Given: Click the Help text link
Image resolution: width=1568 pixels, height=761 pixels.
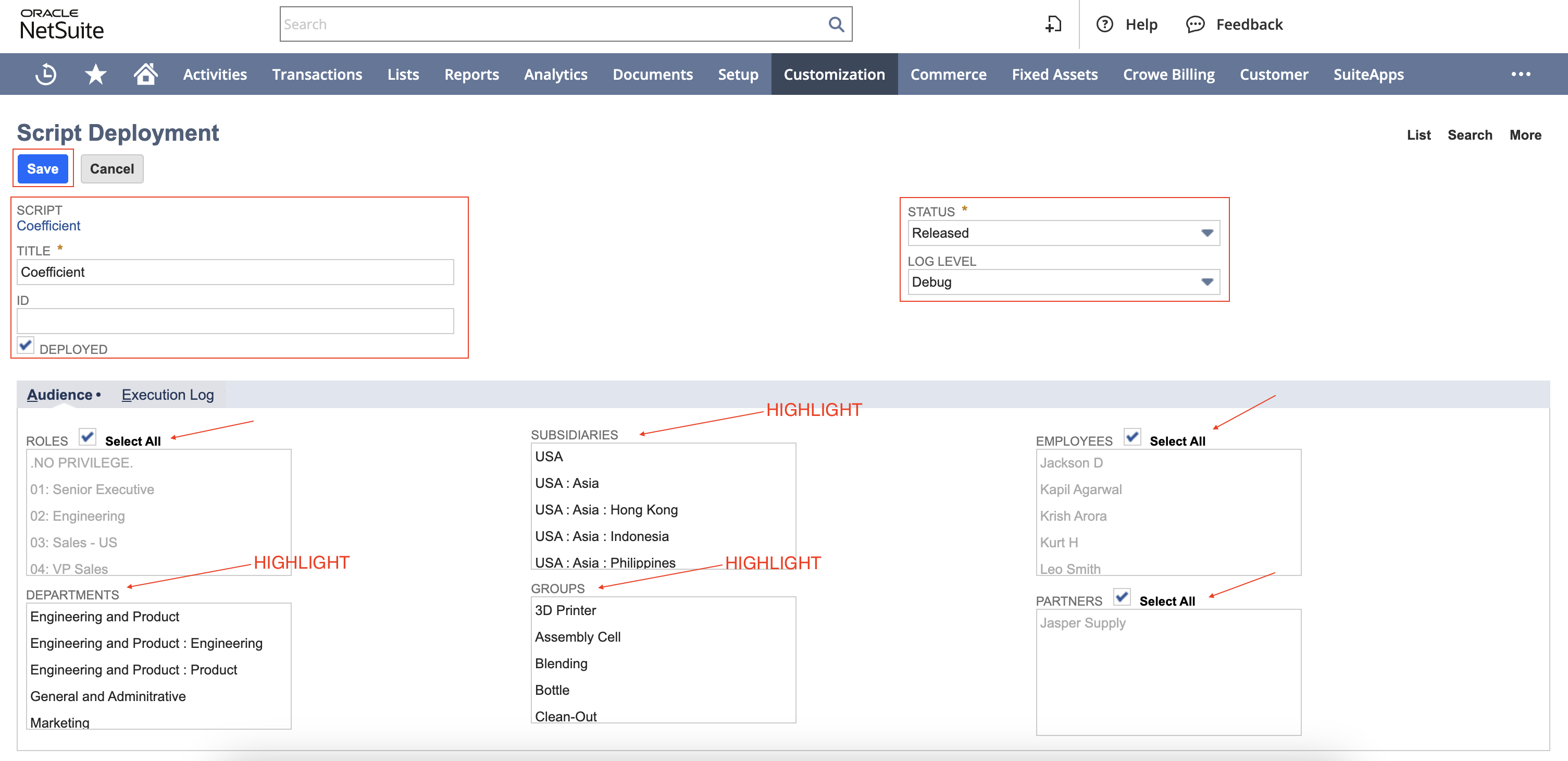Looking at the screenshot, I should (1141, 24).
